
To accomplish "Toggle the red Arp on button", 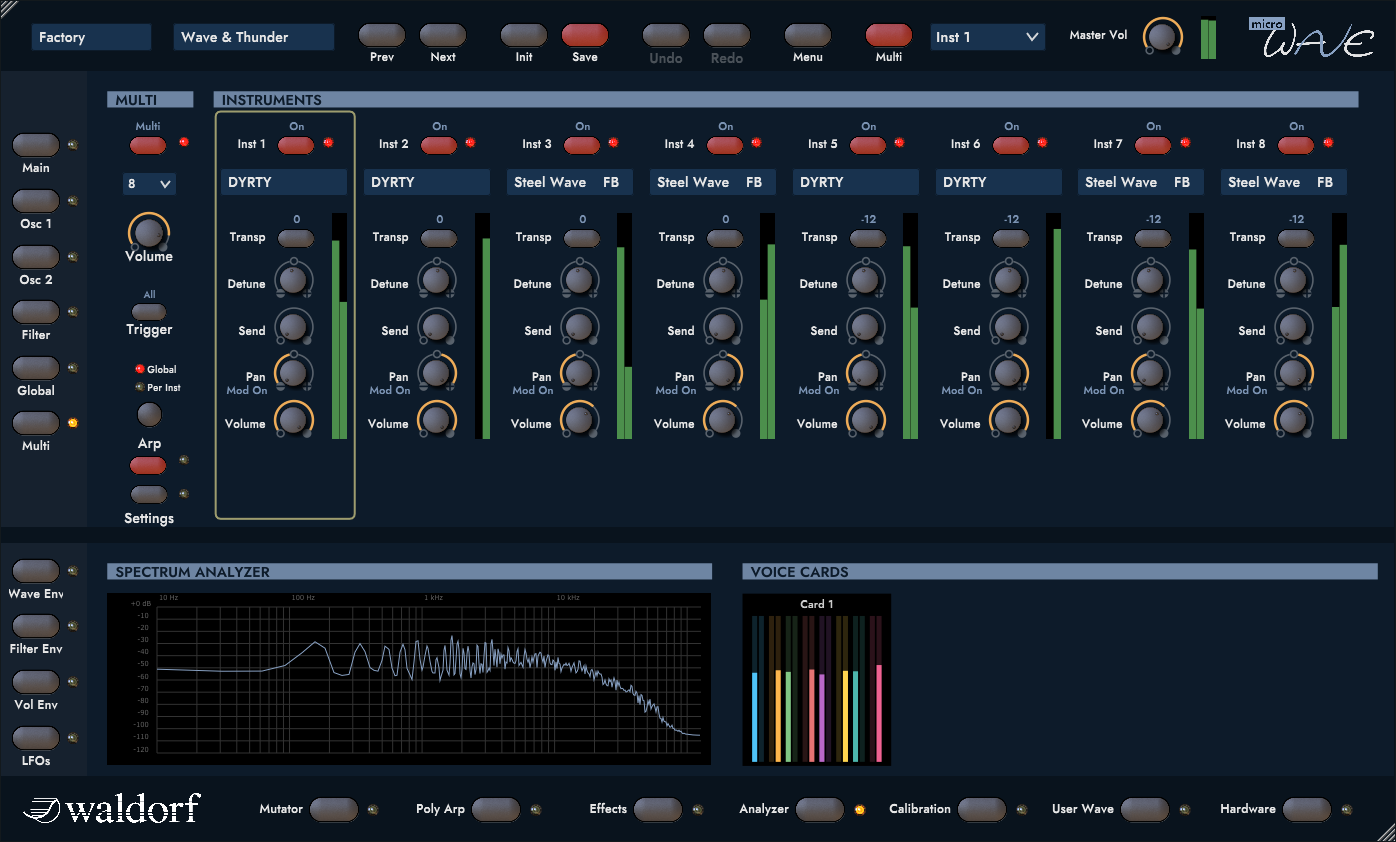I will point(148,465).
